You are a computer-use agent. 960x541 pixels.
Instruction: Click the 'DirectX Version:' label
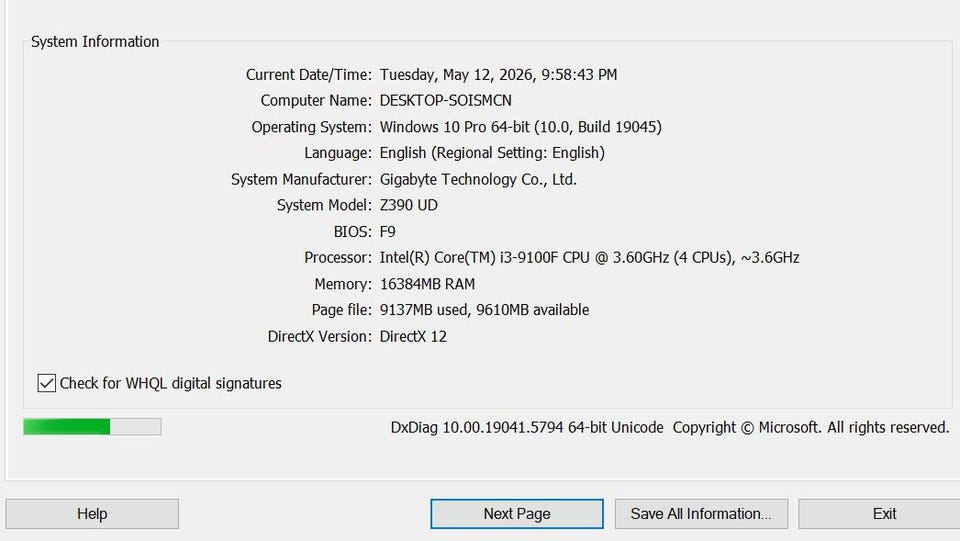[x=320, y=337]
